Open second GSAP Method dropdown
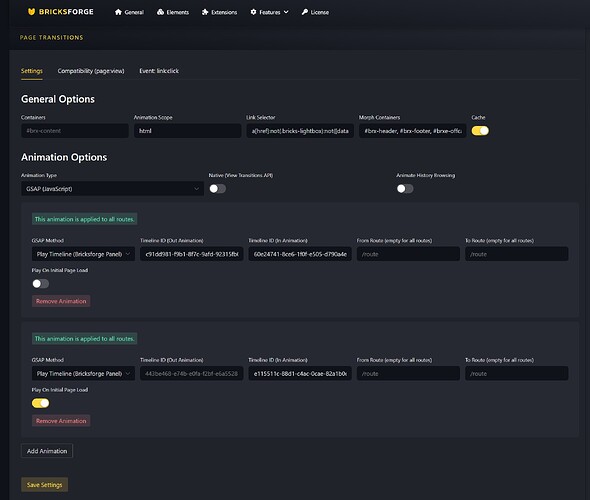 (x=83, y=373)
